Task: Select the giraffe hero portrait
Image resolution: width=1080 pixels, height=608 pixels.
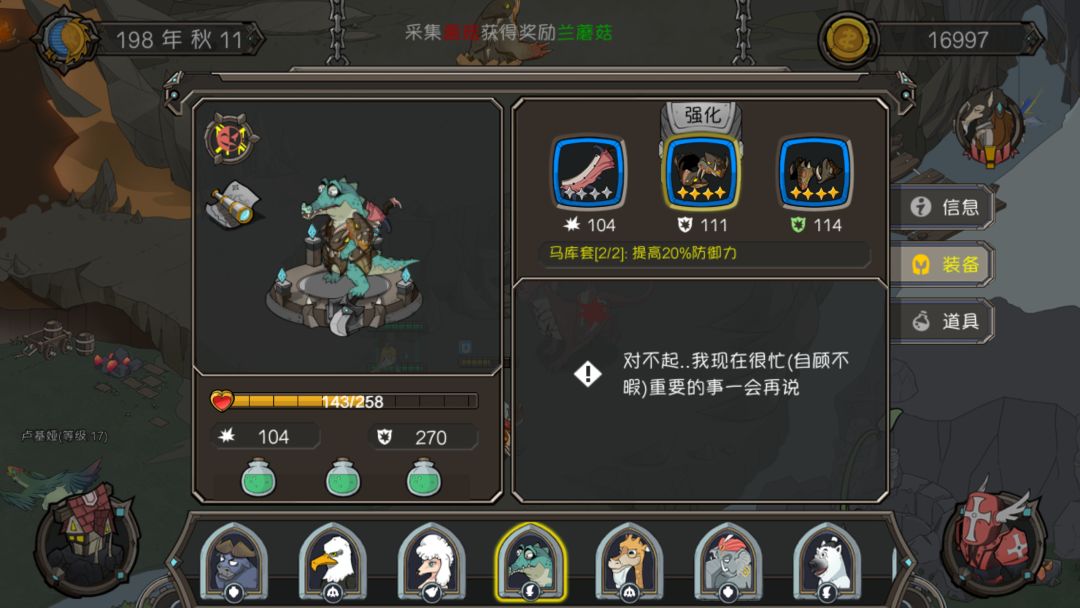Action: (629, 560)
